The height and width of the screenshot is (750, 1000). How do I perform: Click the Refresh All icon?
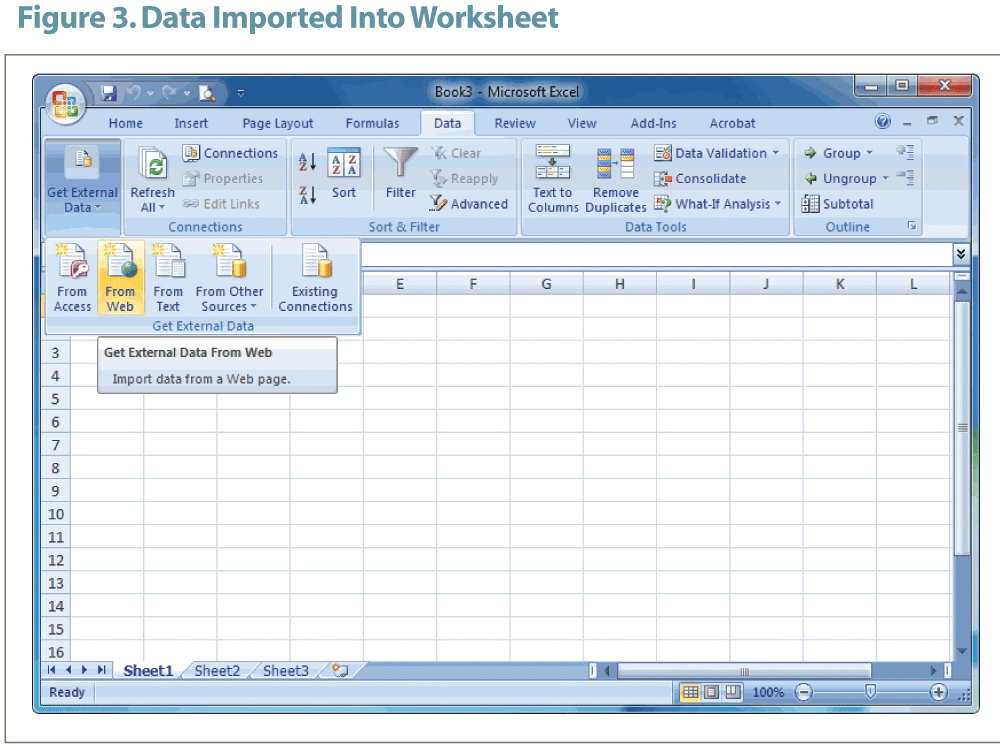[154, 165]
